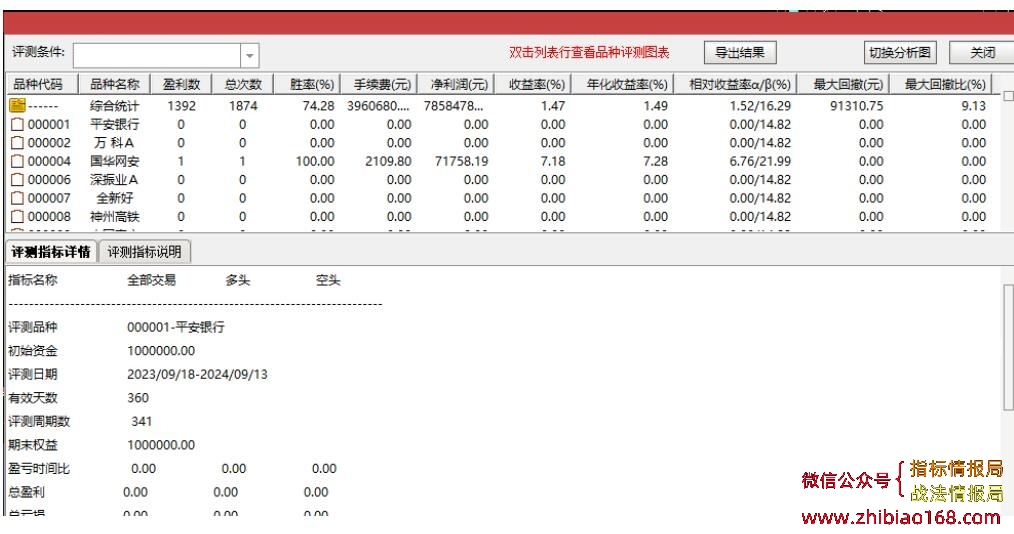Click the 1392 profit count cell
Screen dimensions: 1014x534
tap(181, 105)
